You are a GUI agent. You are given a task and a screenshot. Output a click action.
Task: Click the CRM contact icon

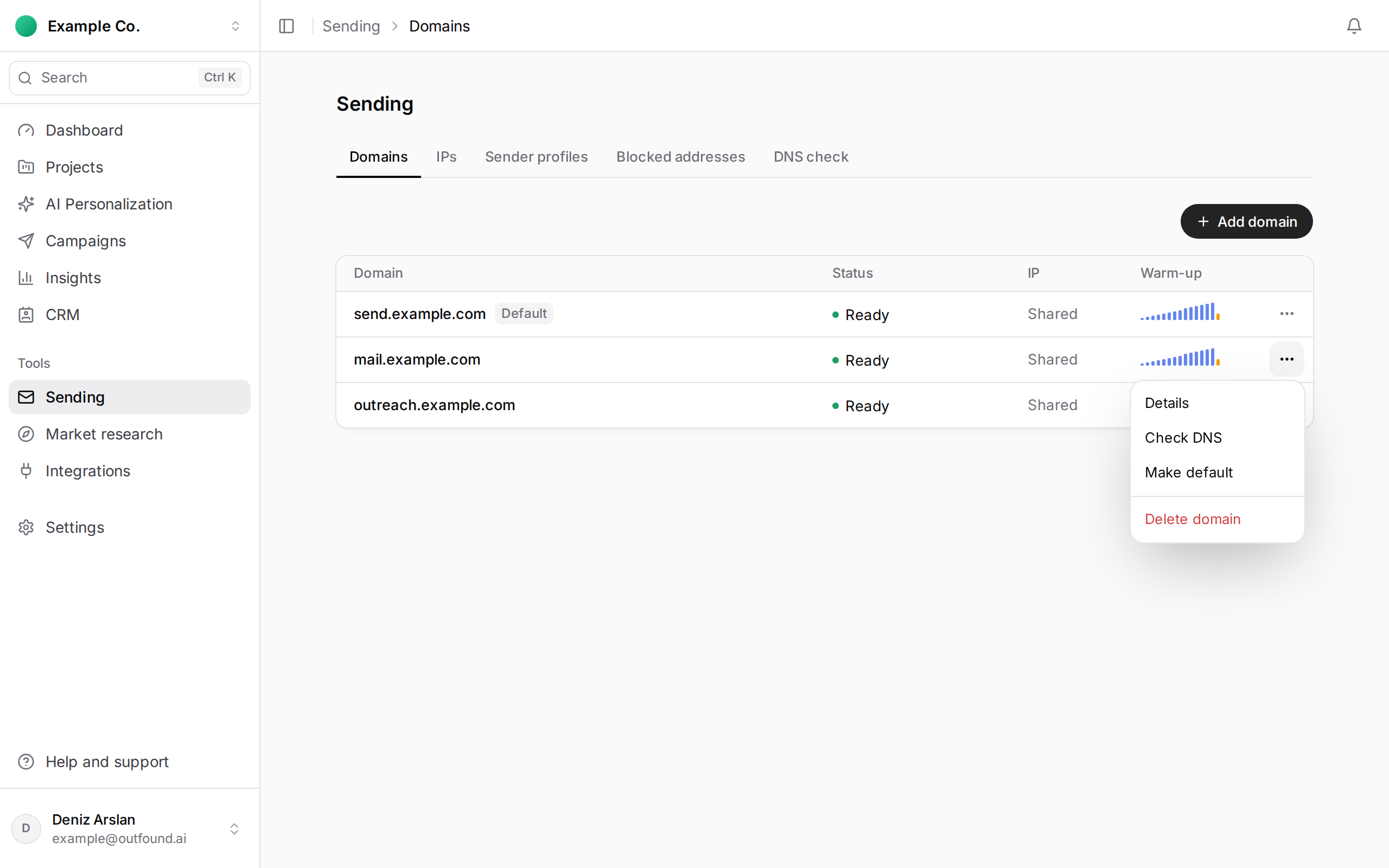pyautogui.click(x=26, y=315)
